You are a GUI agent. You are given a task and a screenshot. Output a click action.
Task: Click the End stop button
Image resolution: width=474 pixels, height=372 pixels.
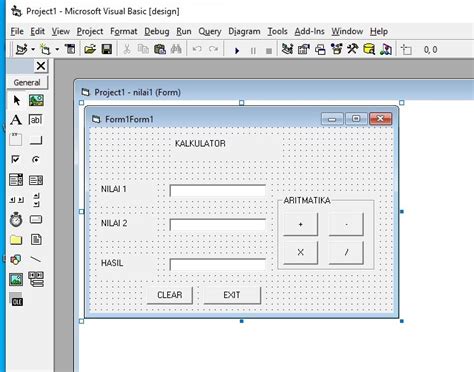269,51
